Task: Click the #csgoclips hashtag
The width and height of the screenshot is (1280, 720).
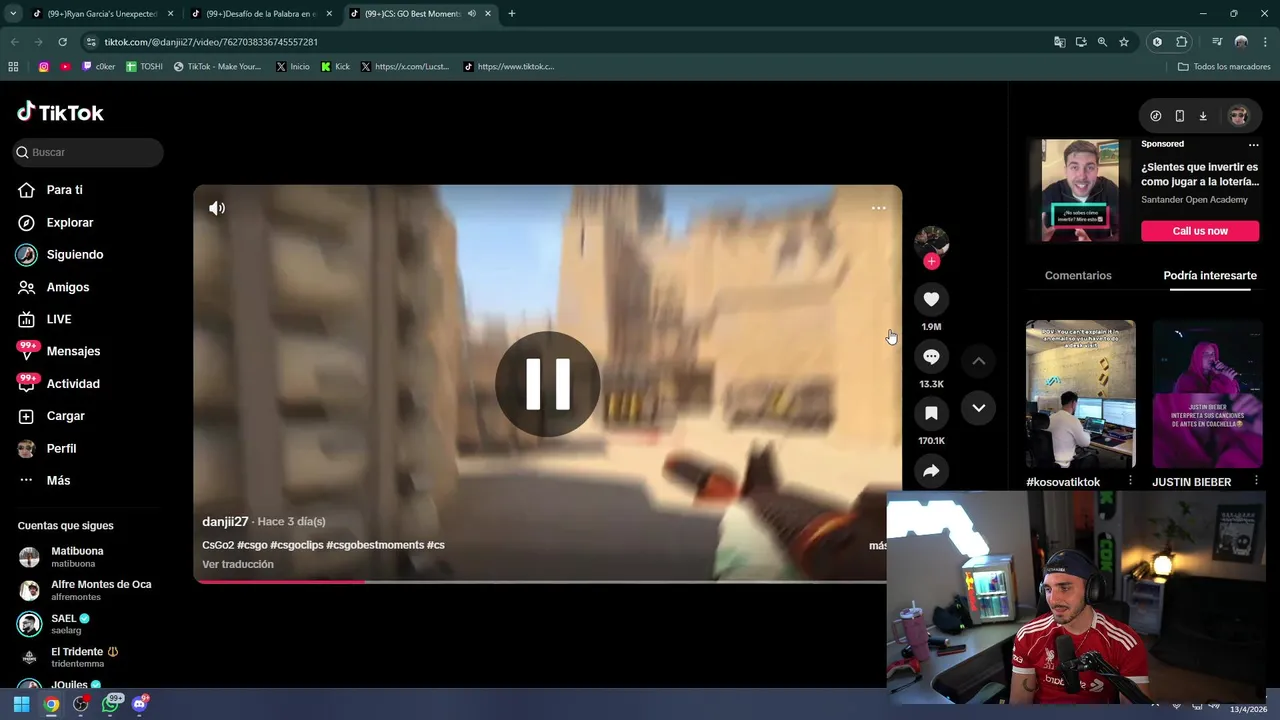Action: [x=296, y=545]
